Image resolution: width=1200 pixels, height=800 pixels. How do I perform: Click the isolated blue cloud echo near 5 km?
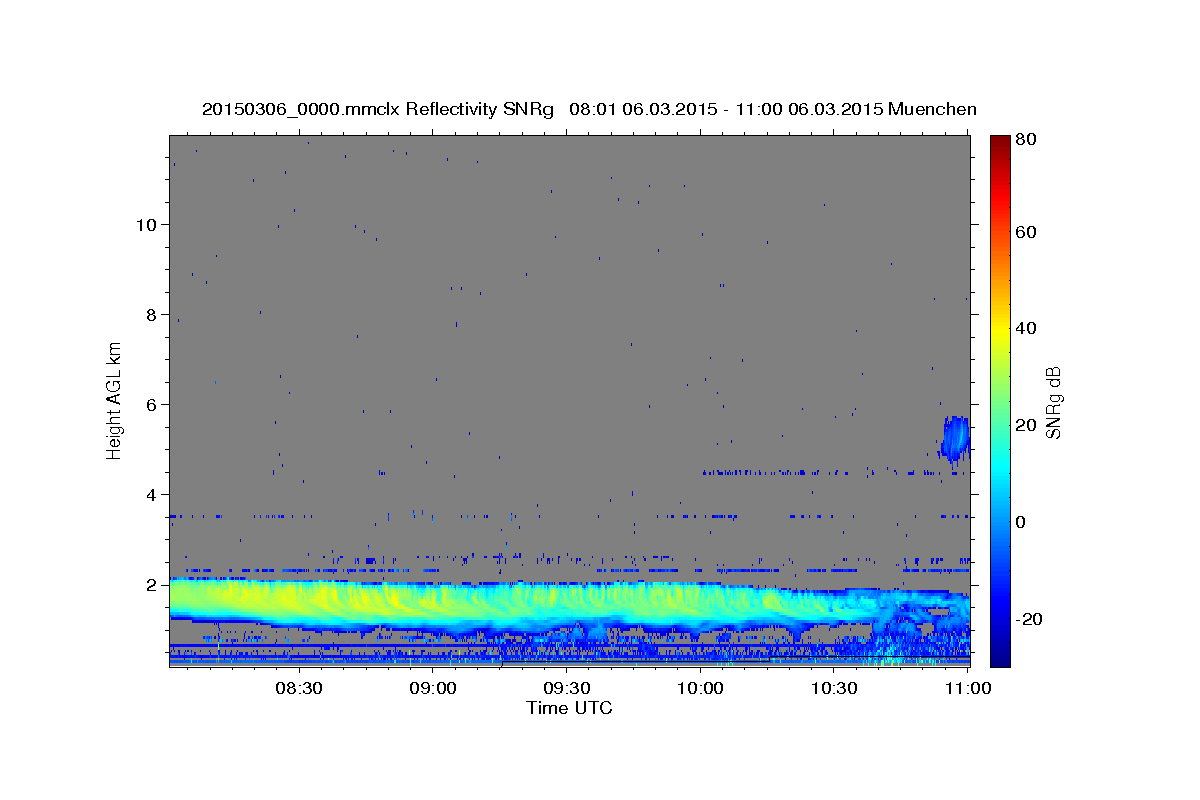[x=955, y=439]
